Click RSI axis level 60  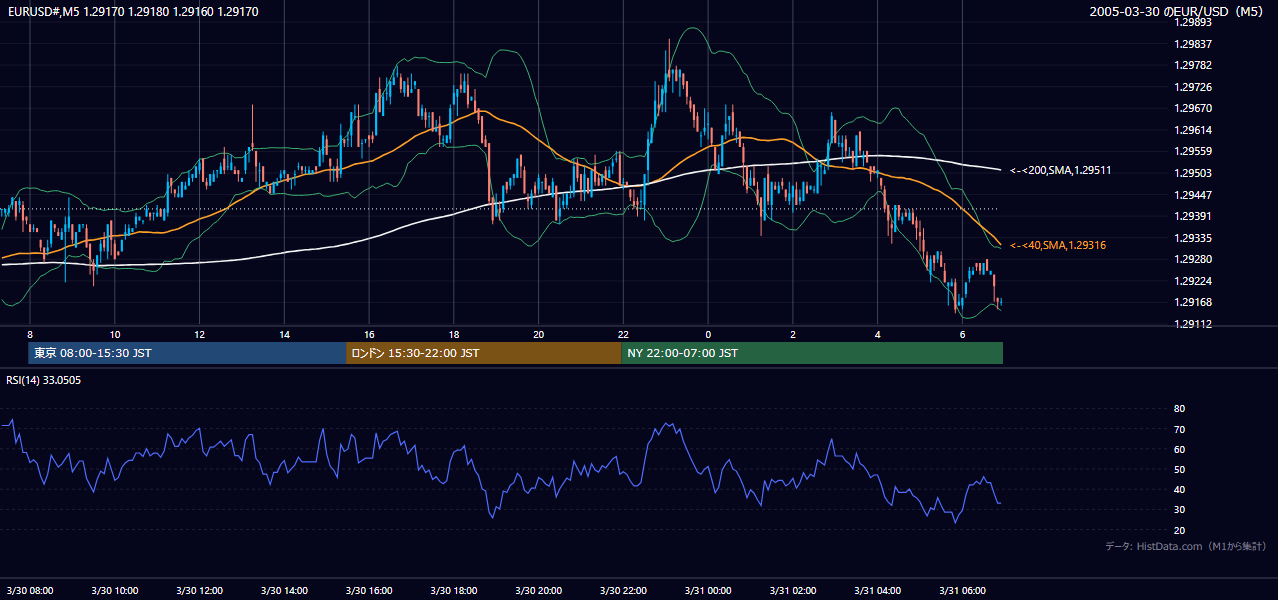tap(1179, 449)
